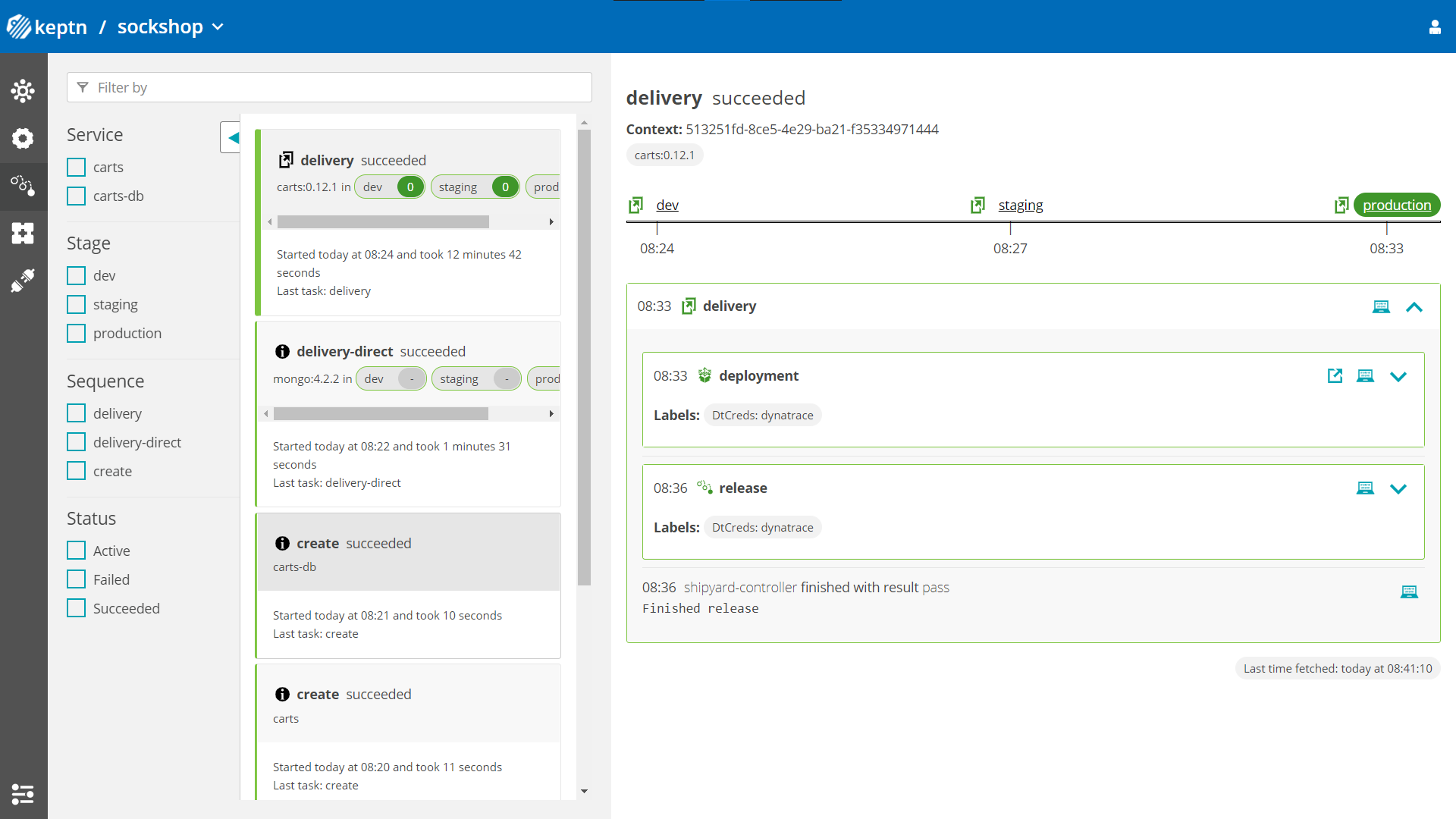The height and width of the screenshot is (819, 1456).
Task: Focus the Filter by input field
Action: click(329, 87)
